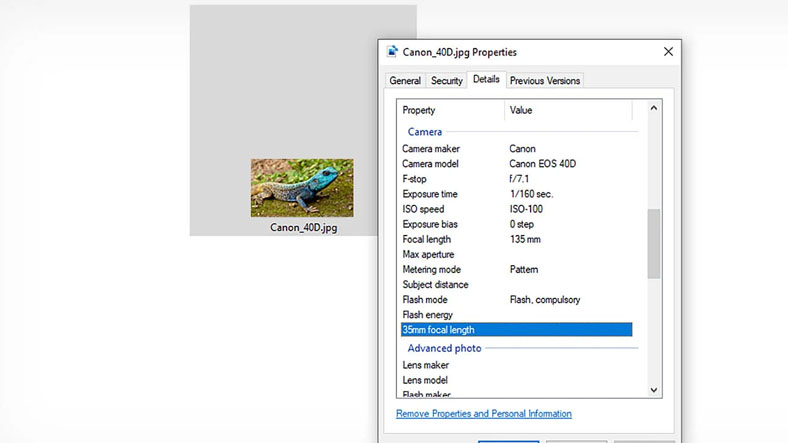Switch to the General tab

tap(405, 80)
